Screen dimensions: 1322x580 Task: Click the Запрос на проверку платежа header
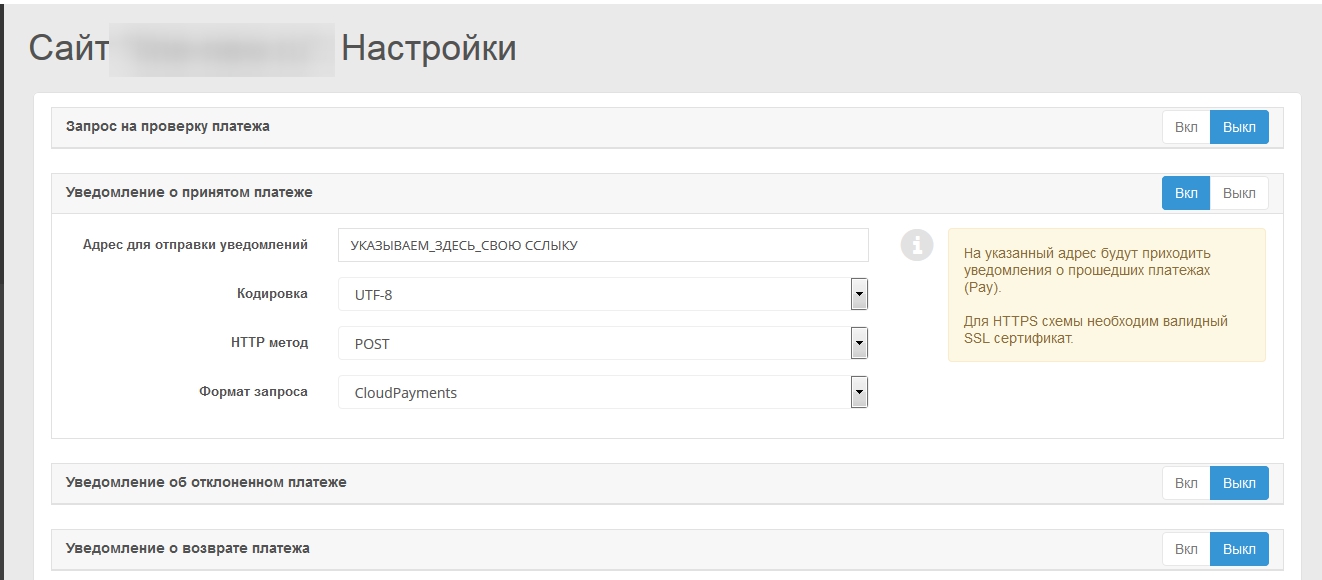(168, 127)
